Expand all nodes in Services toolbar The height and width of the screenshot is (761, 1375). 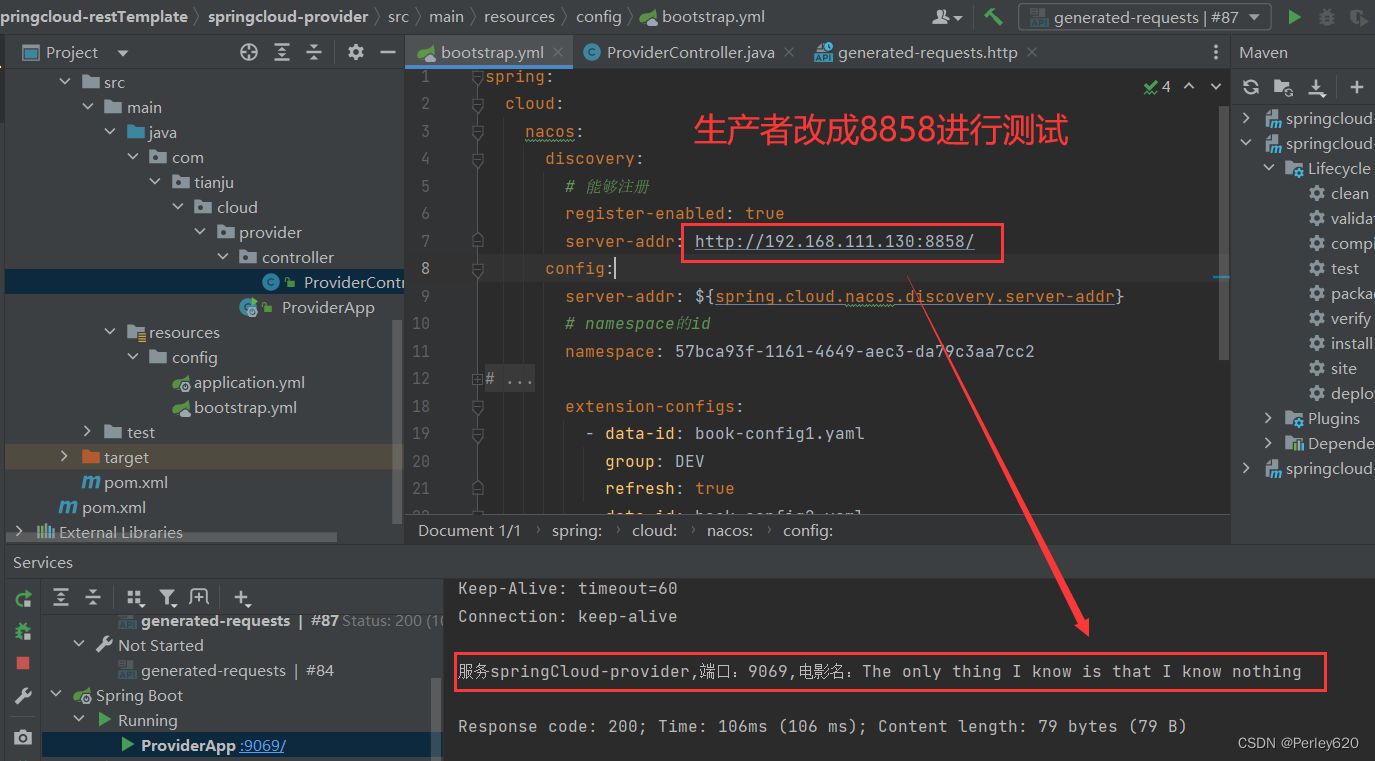coord(61,597)
